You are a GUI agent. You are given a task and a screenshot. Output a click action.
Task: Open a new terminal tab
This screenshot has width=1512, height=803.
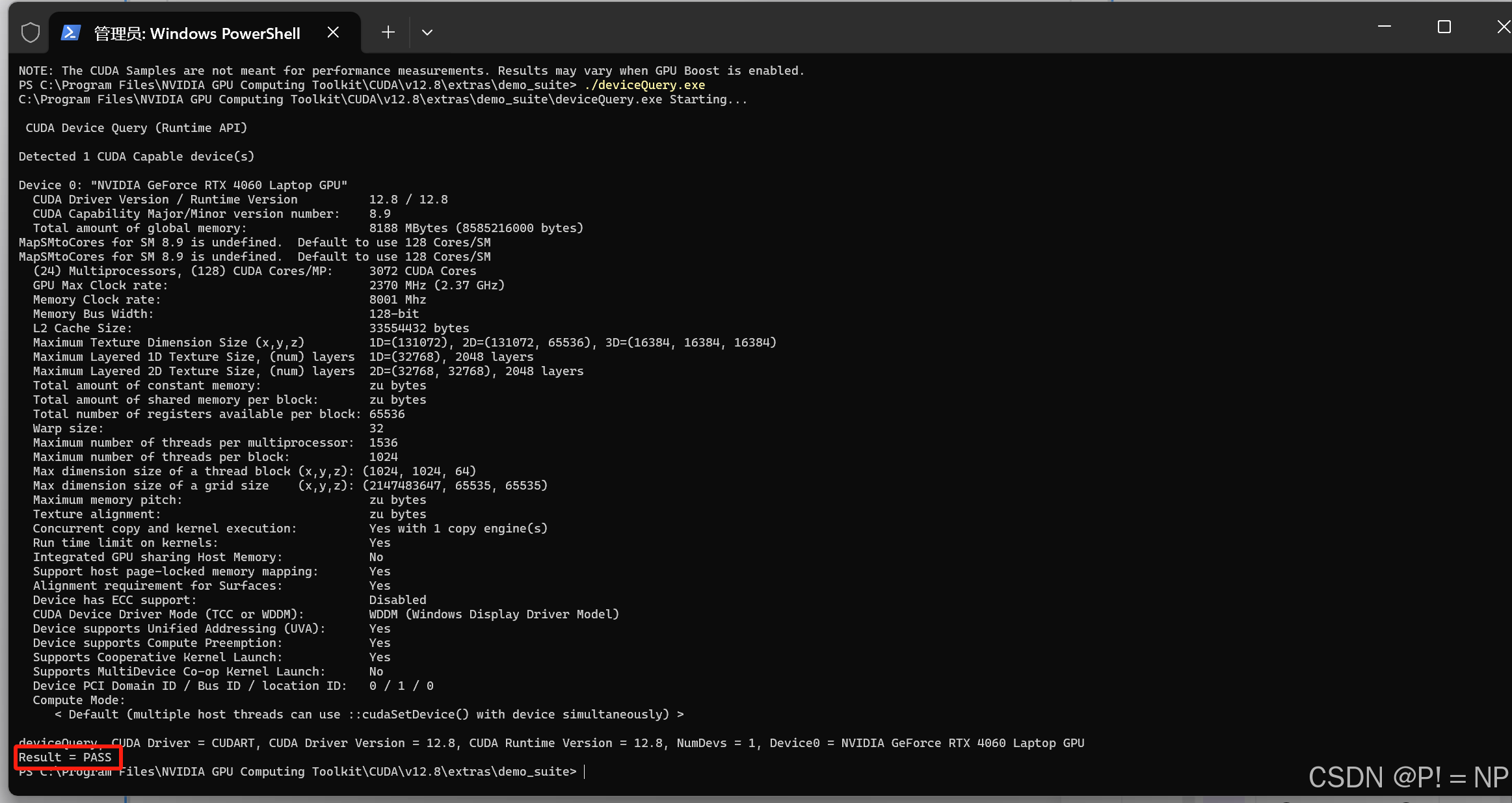point(388,33)
